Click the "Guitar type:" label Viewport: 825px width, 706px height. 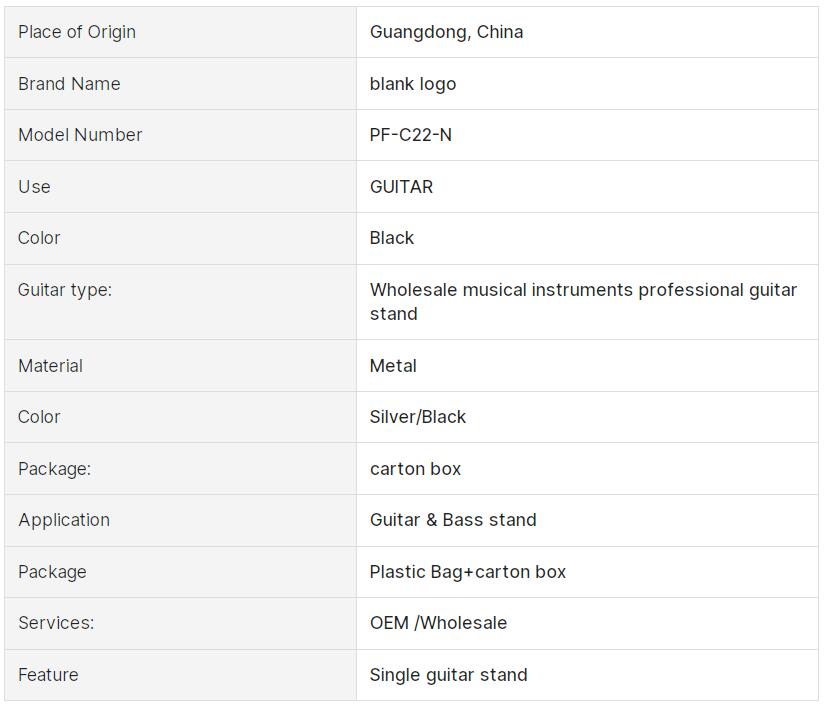click(x=65, y=290)
